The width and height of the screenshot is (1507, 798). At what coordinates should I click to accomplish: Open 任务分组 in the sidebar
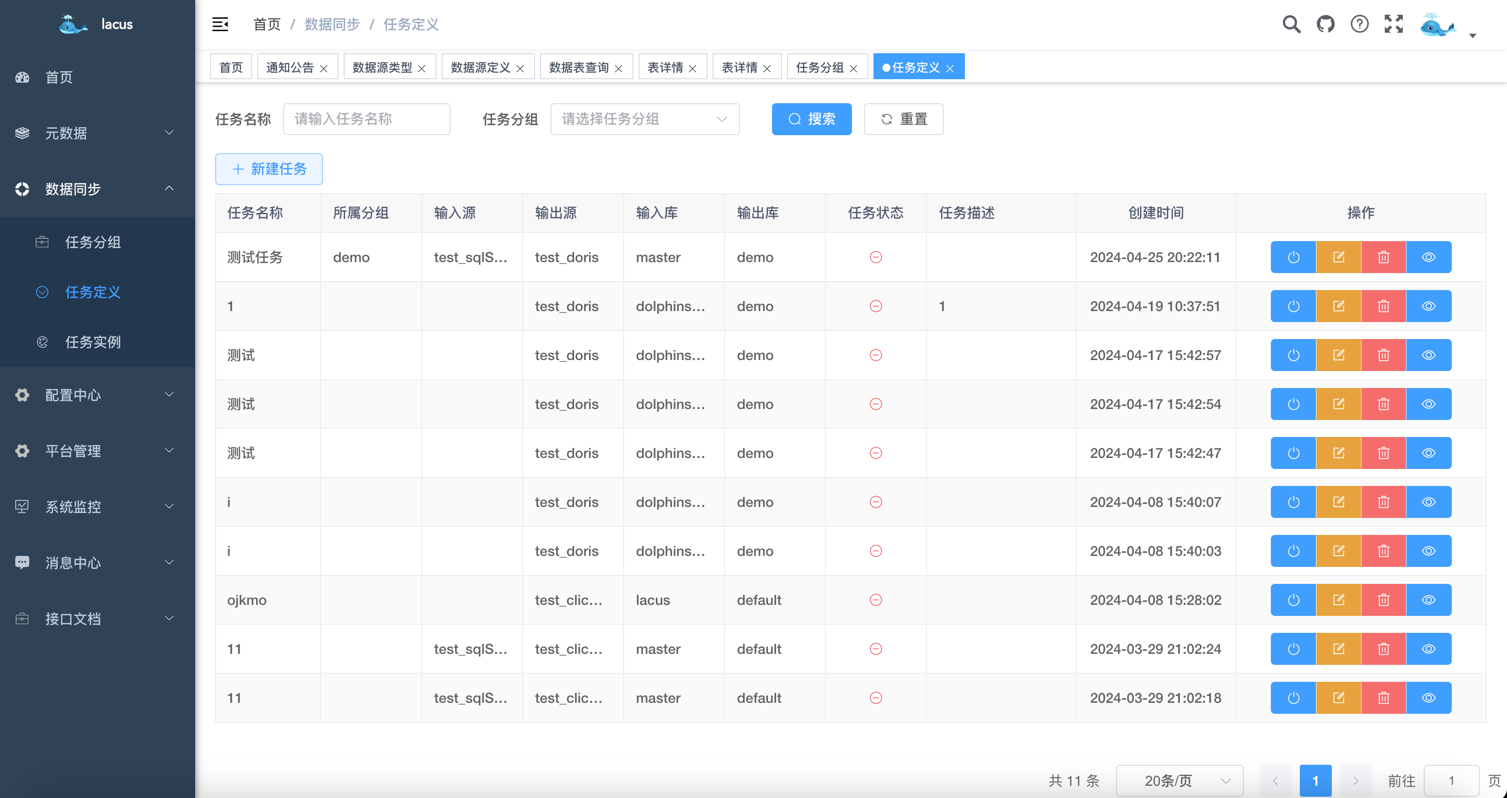[x=97, y=242]
